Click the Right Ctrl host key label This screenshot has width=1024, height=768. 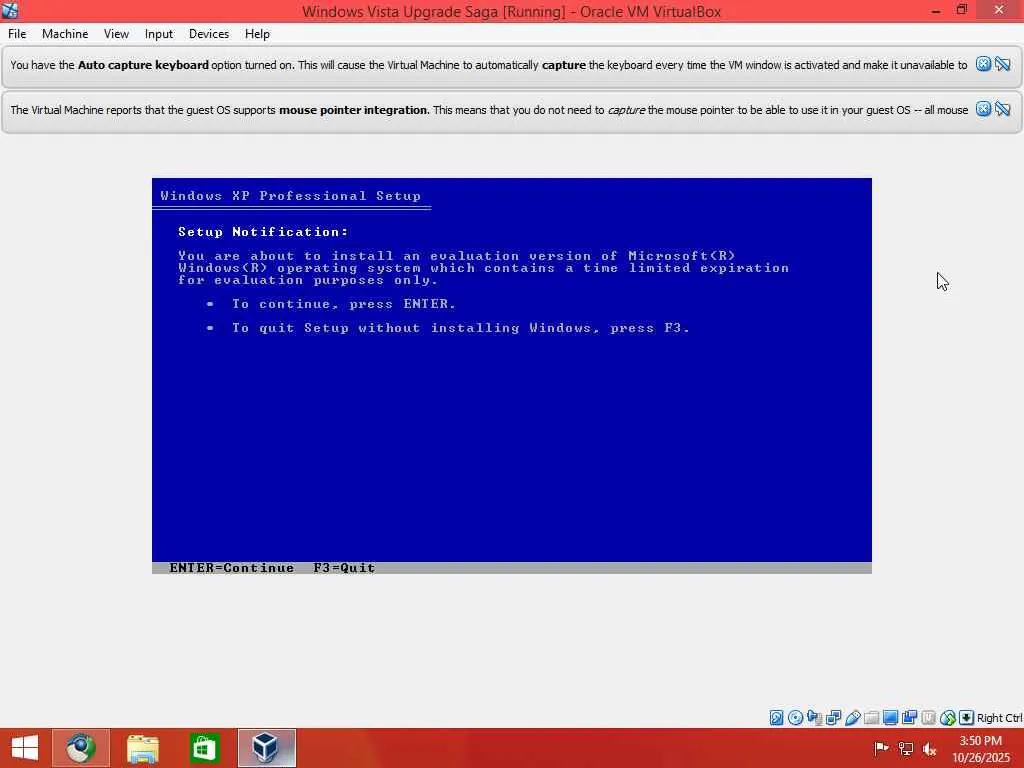pos(999,718)
